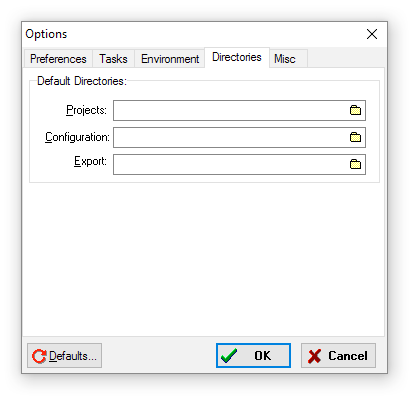Open folder browser for Configuration directory
The height and width of the screenshot is (409, 415).
355,137
